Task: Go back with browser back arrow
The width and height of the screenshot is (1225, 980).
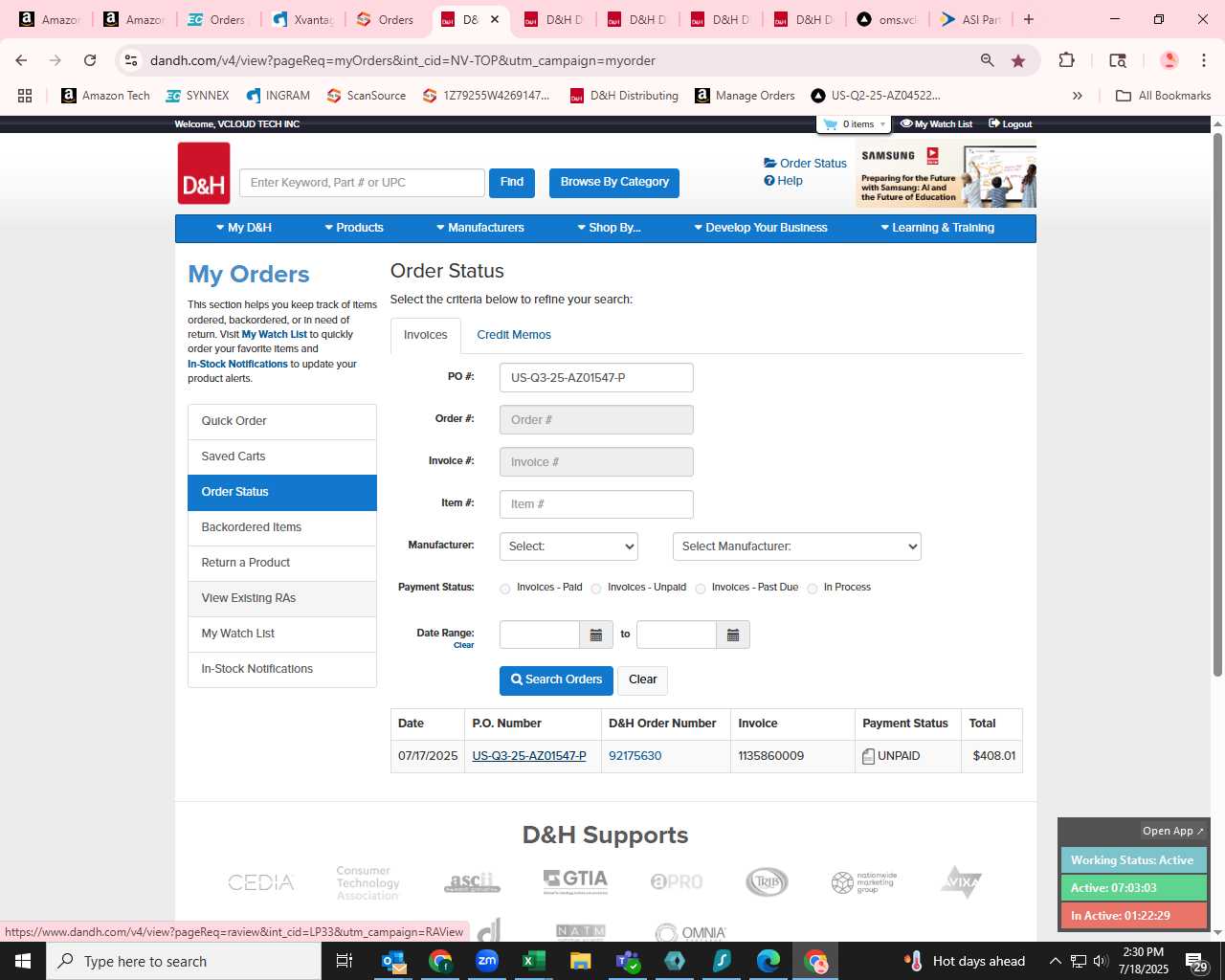Action: 21,60
